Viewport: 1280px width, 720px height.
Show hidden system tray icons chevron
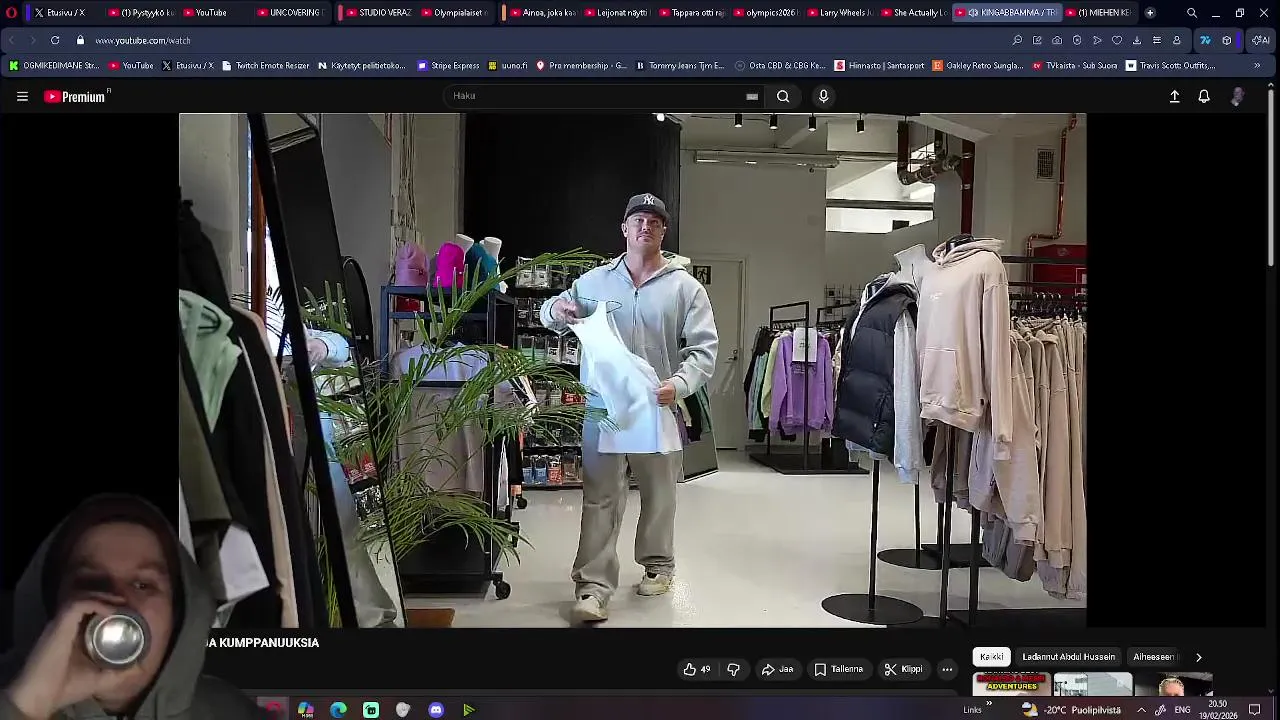point(1141,710)
